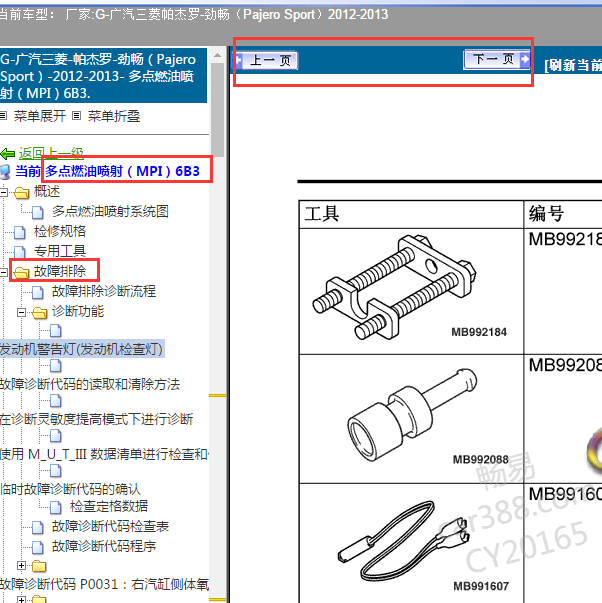
Task: Click page icon above 发动机警告灯 entry
Action: pyautogui.click(x=56, y=331)
